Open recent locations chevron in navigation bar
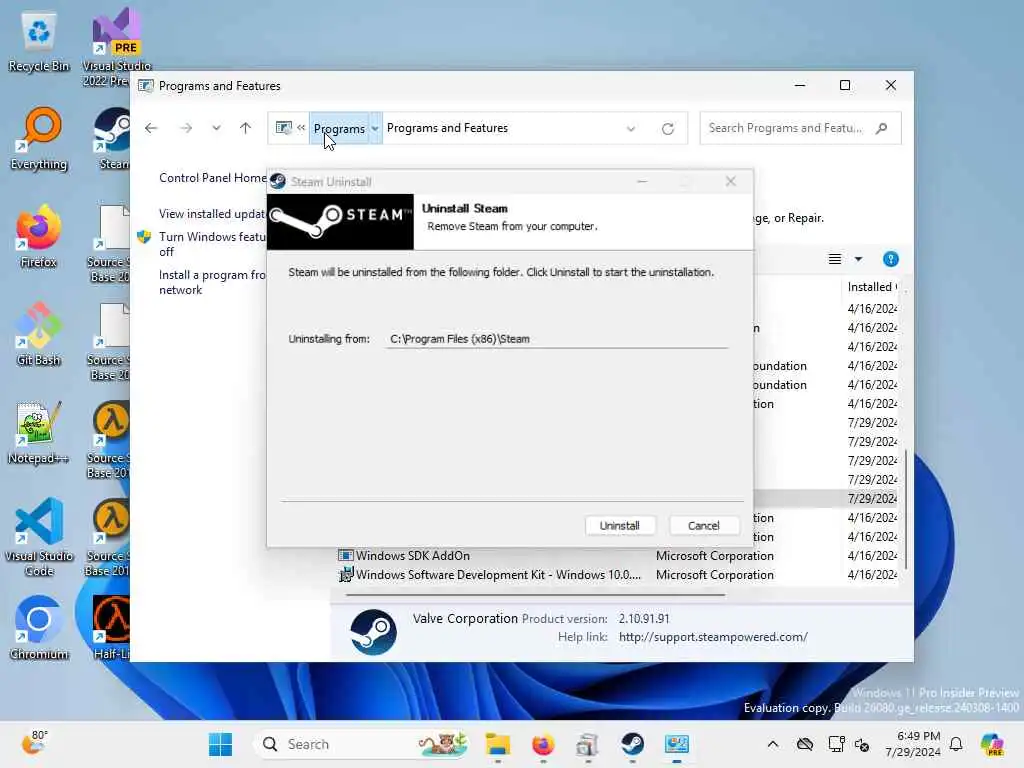 pyautogui.click(x=216, y=128)
